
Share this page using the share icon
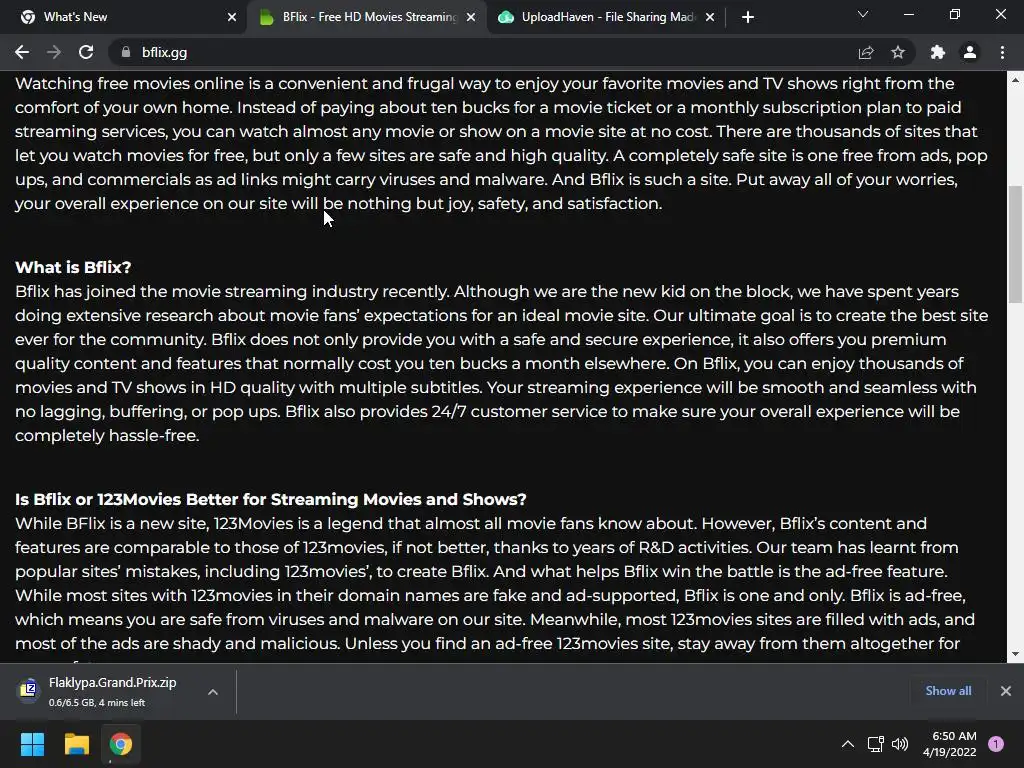tap(866, 52)
